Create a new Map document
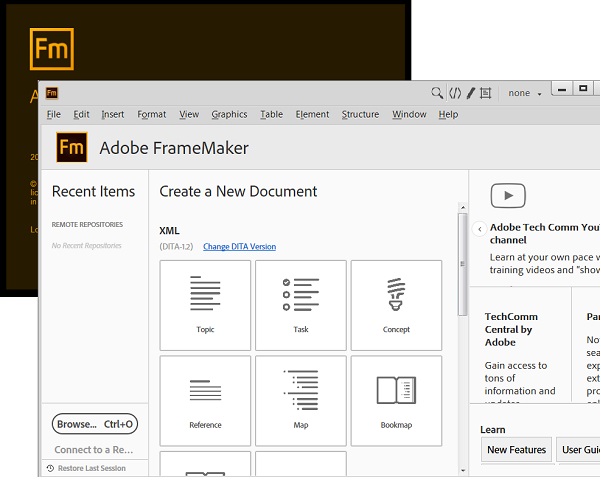 (x=301, y=400)
